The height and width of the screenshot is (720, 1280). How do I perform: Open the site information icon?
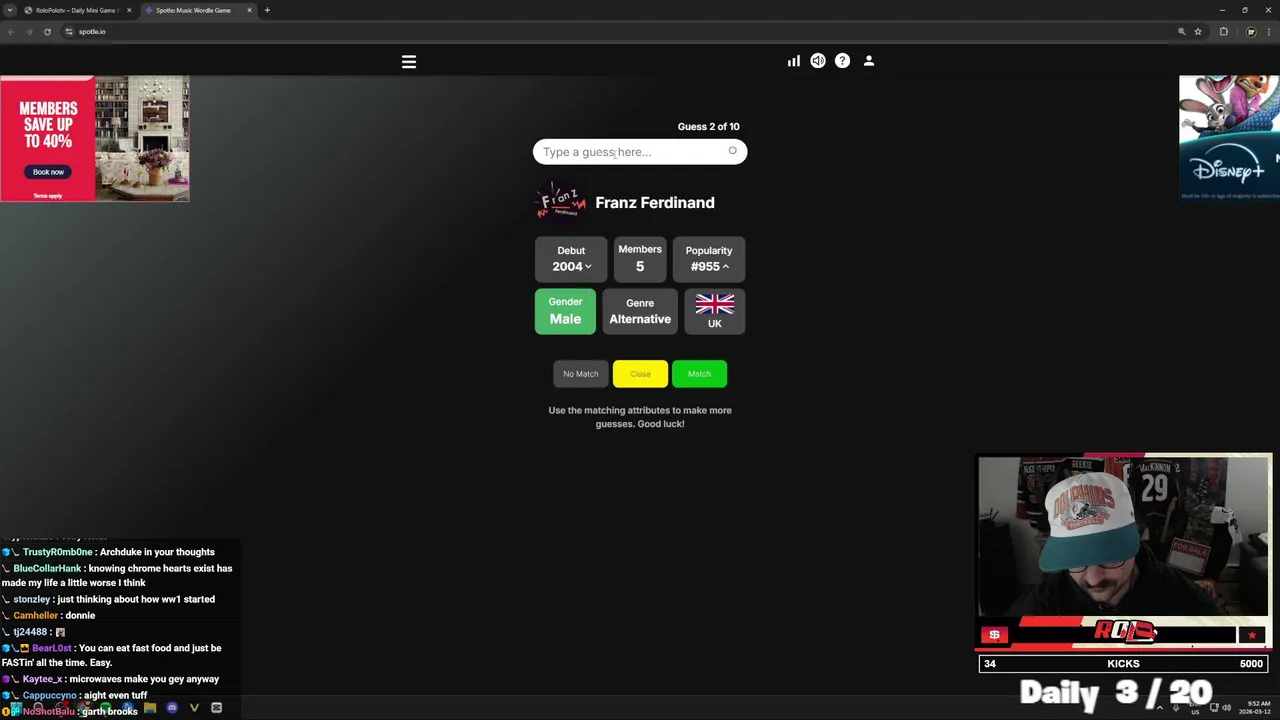tap(69, 31)
